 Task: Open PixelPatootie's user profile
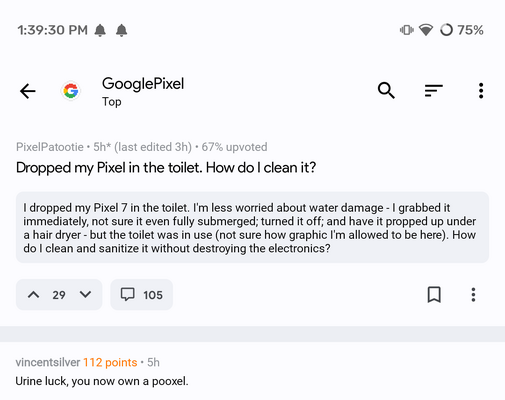[x=50, y=147]
